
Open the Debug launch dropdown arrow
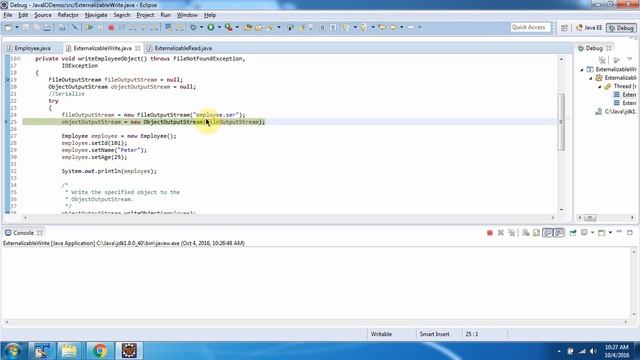point(201,27)
